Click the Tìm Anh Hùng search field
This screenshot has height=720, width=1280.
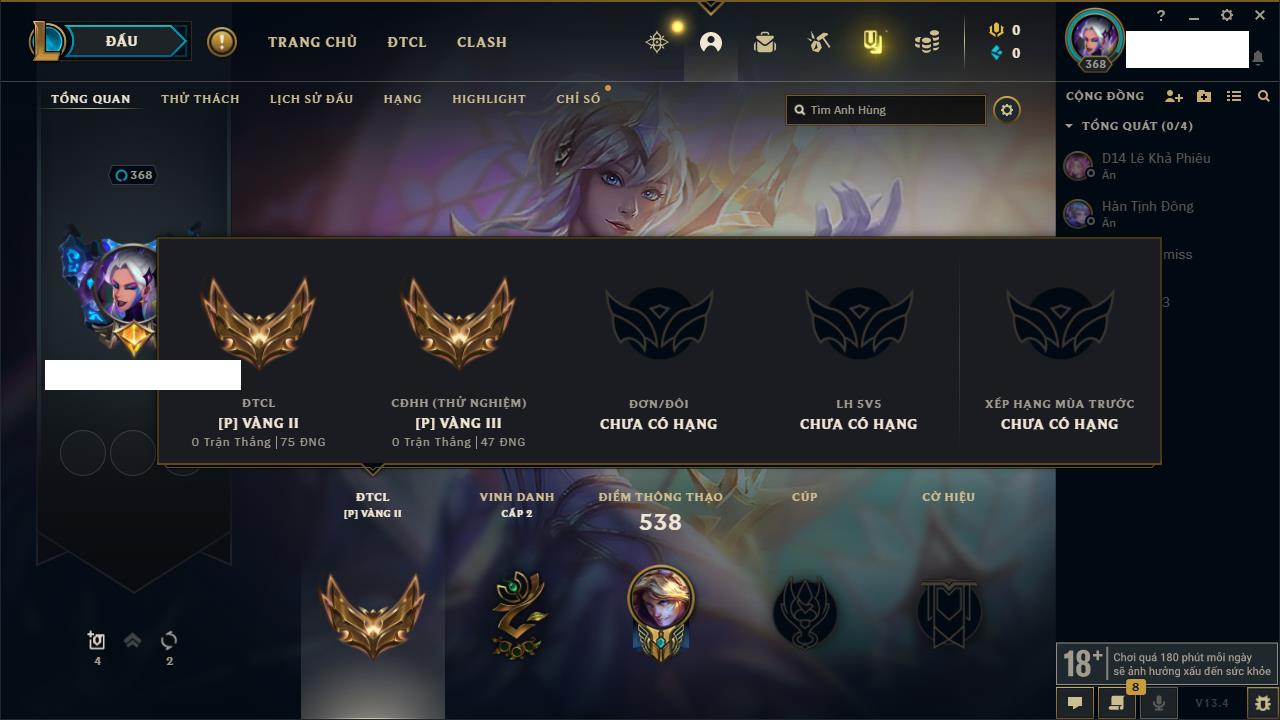886,110
